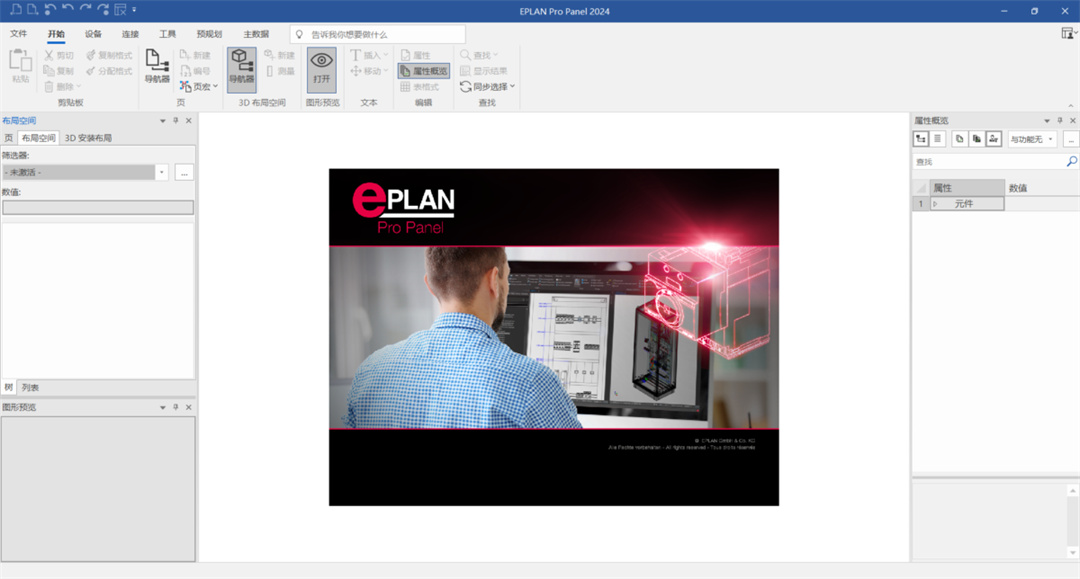Screen dimensions: 1080x579
Task: Click the 属性 column header
Action: (966, 188)
